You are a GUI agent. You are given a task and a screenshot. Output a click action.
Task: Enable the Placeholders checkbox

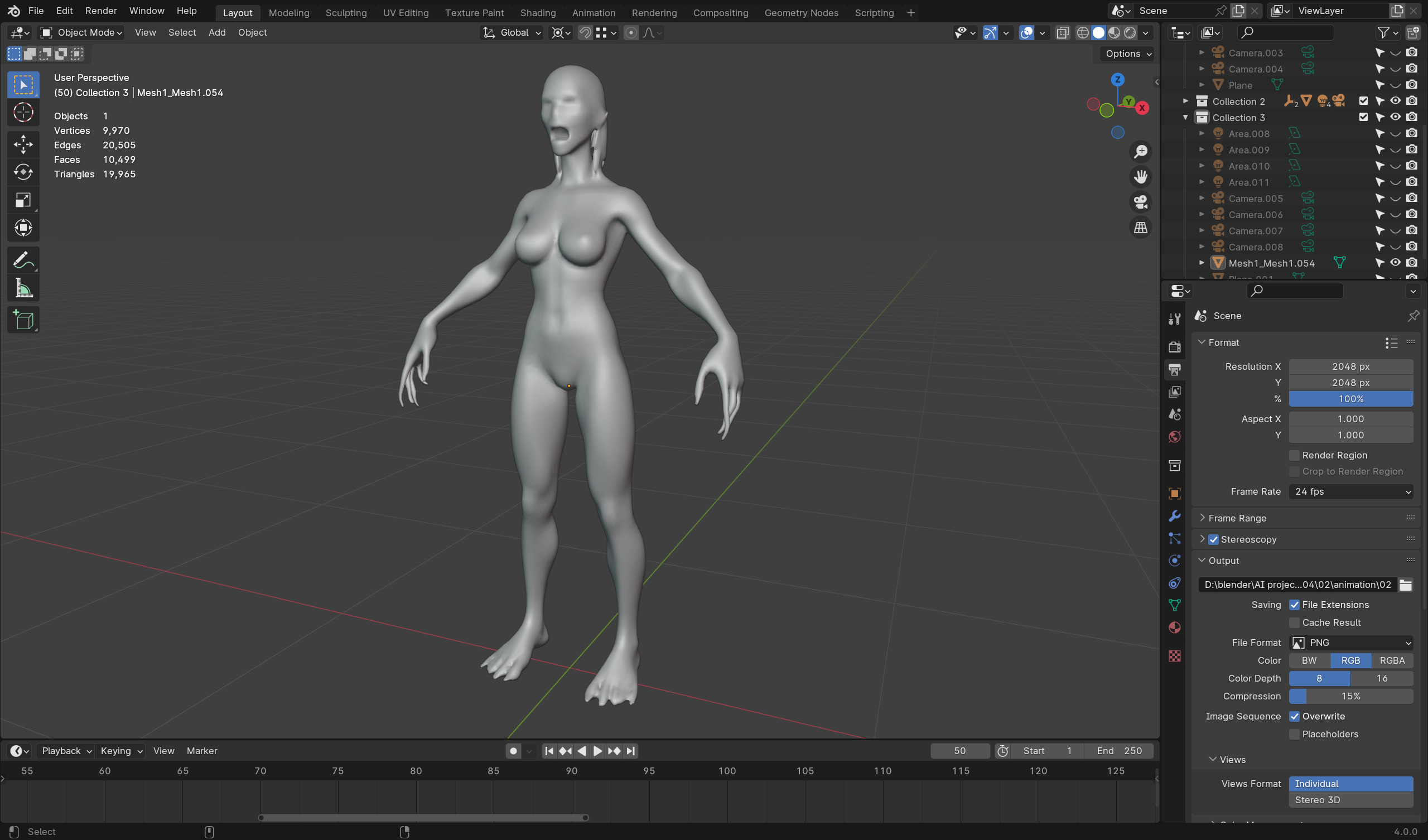[x=1294, y=734]
